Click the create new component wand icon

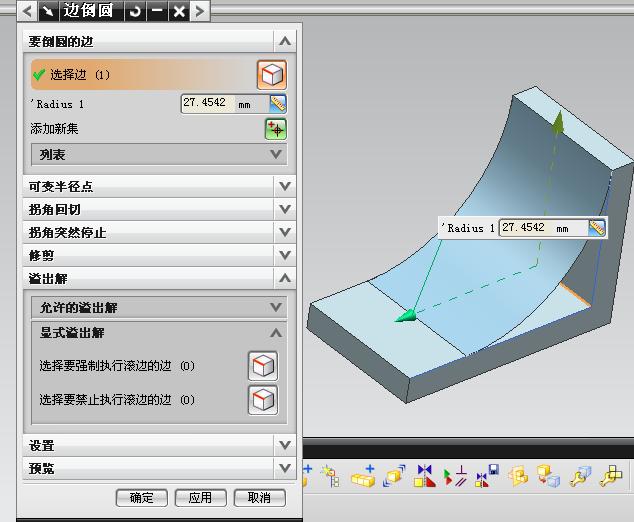click(x=330, y=476)
